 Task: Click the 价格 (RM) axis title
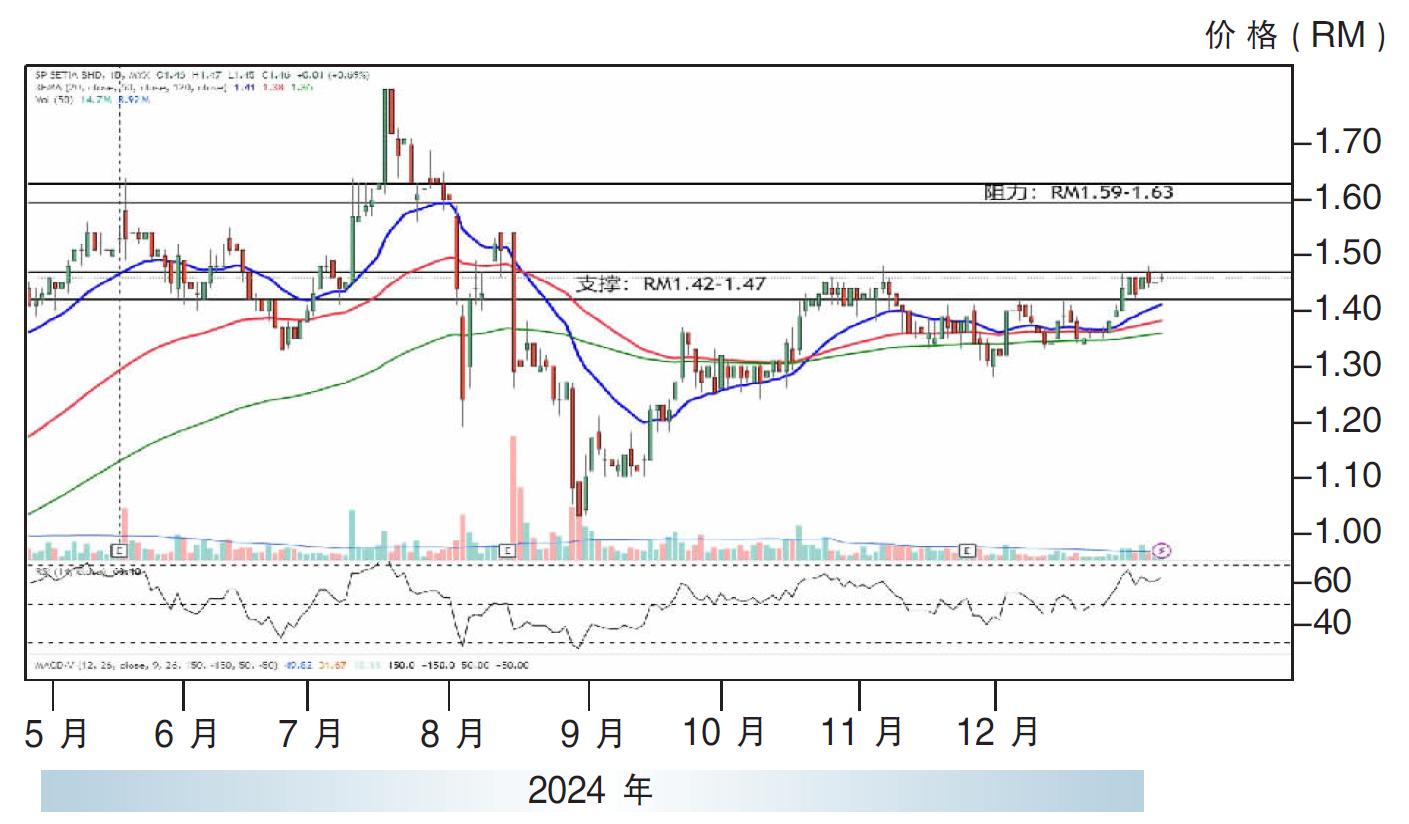(1296, 36)
